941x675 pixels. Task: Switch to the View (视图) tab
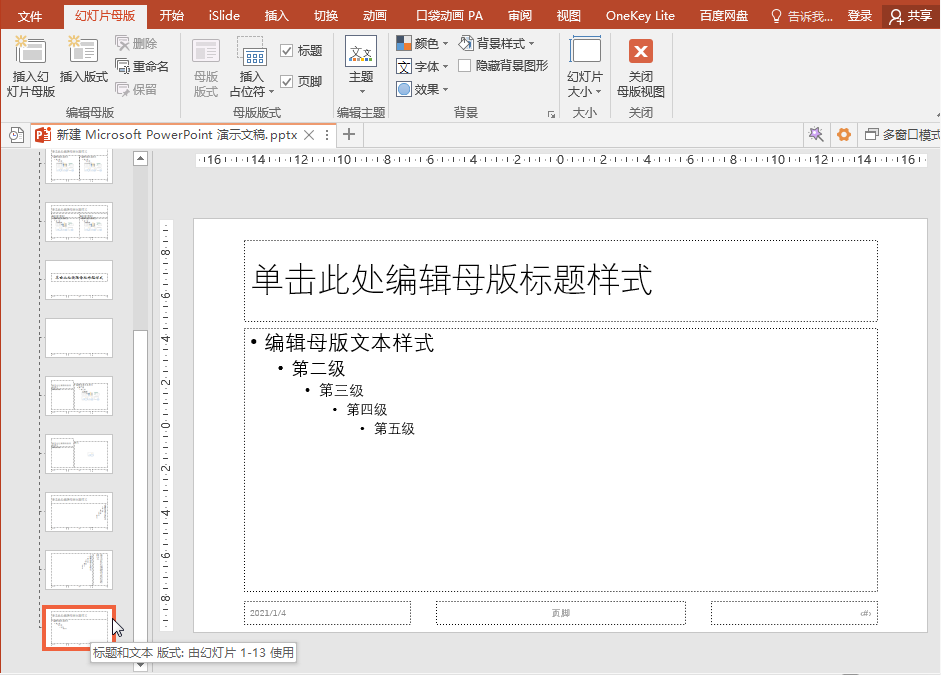click(x=568, y=16)
